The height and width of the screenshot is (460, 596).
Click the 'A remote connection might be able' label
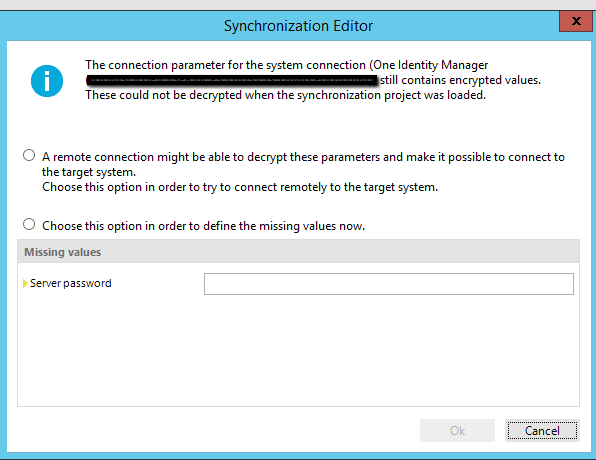tap(303, 157)
